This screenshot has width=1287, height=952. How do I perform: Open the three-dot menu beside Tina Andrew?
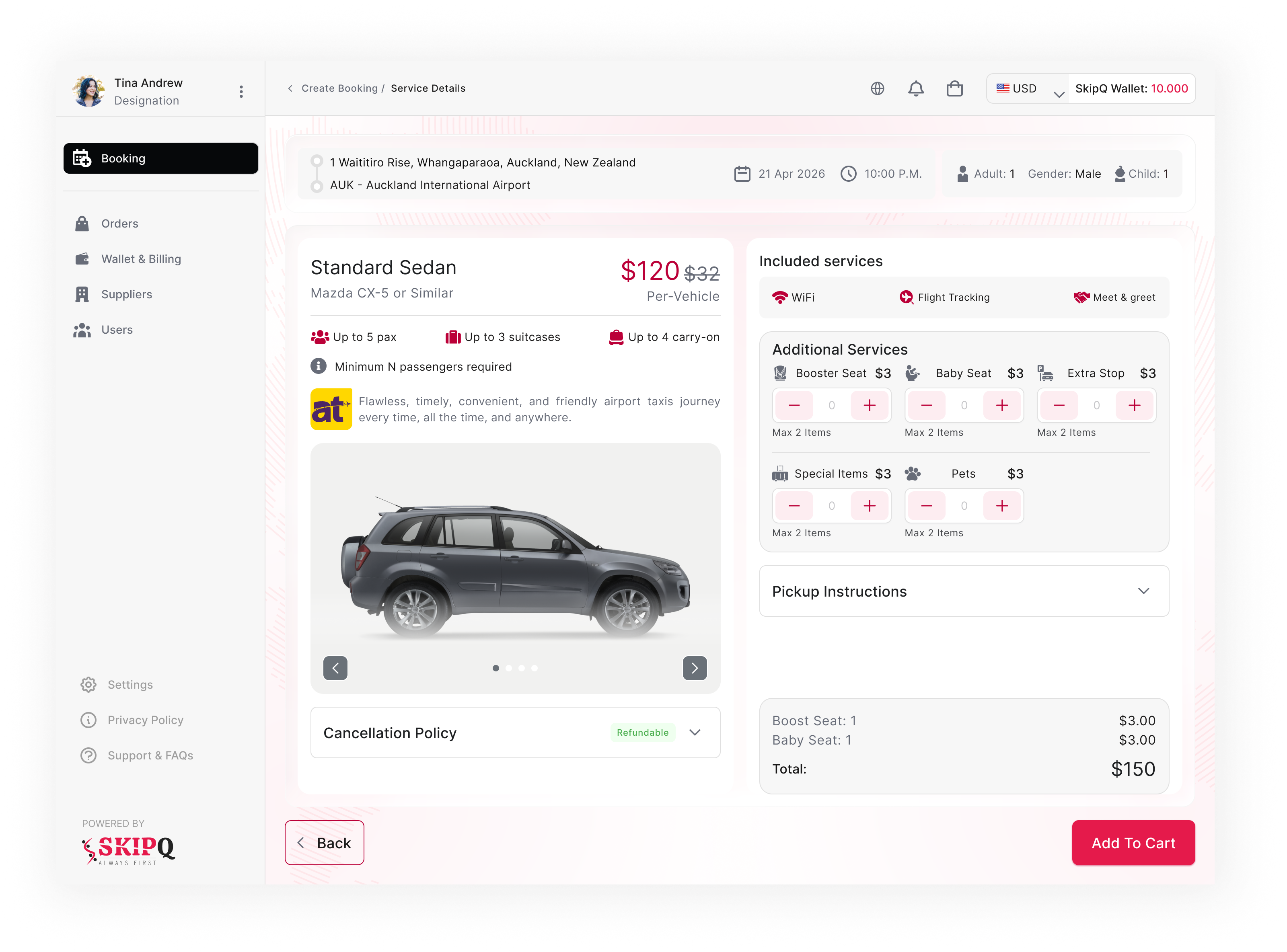[x=241, y=92]
